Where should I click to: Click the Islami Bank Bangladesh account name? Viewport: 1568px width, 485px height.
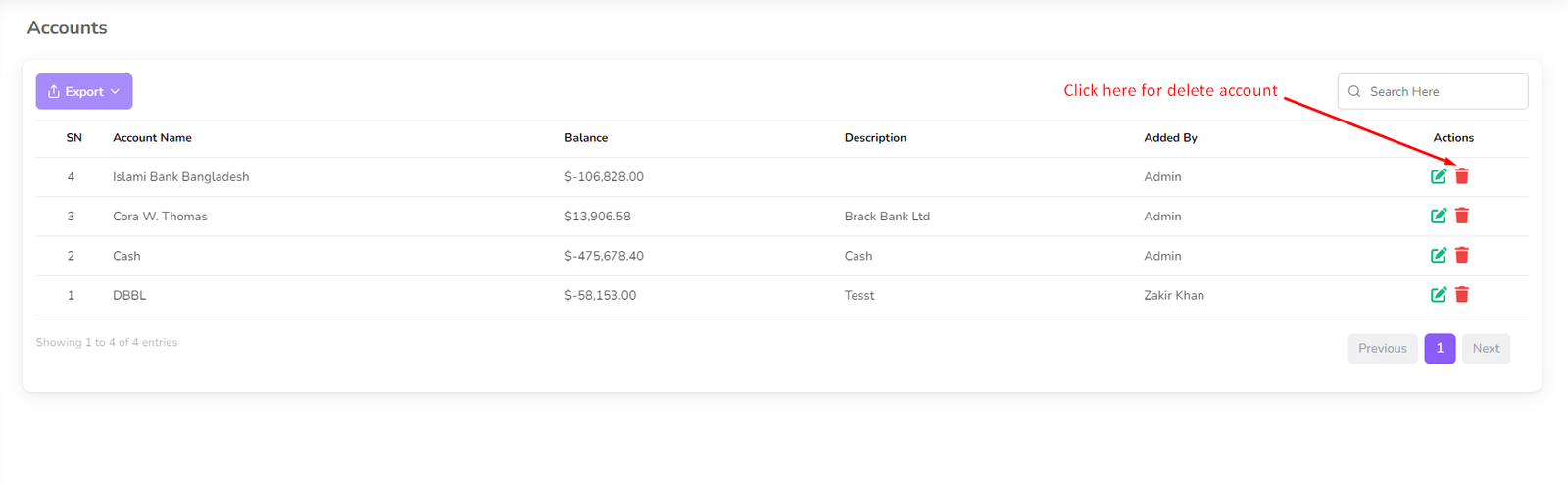(180, 177)
